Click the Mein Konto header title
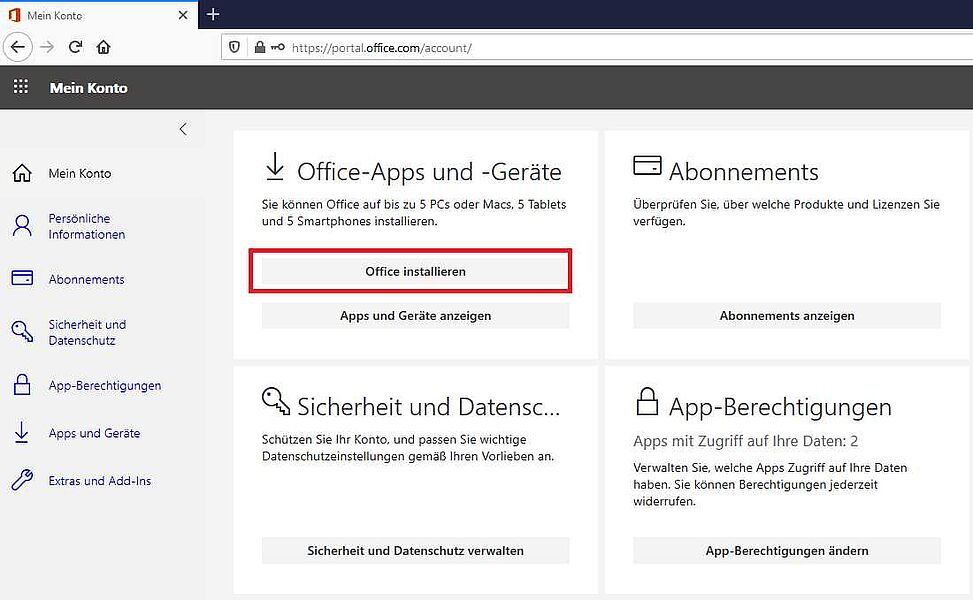973x600 pixels. 89,87
